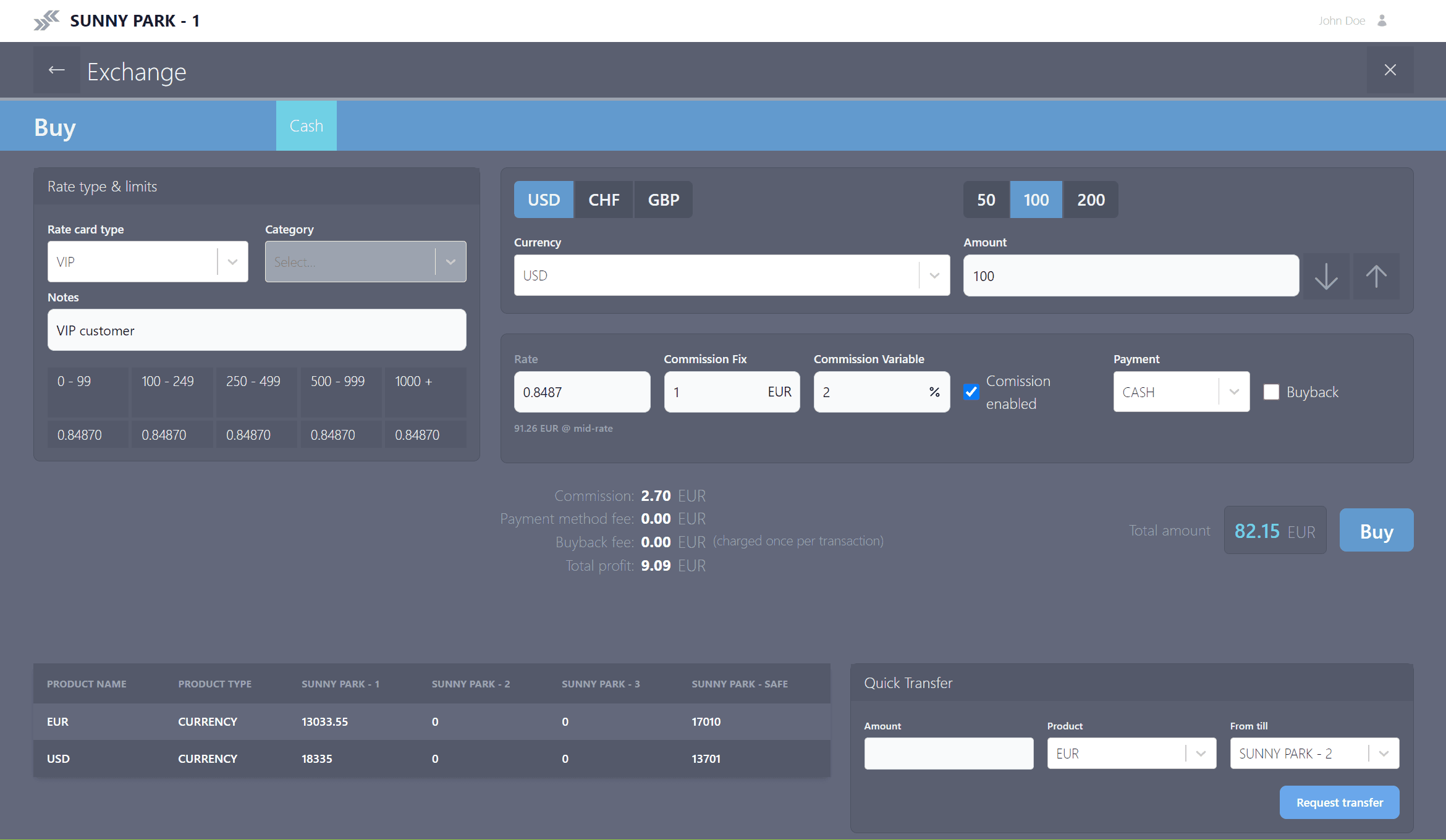
Task: Click the USD product row name
Action: 58,758
